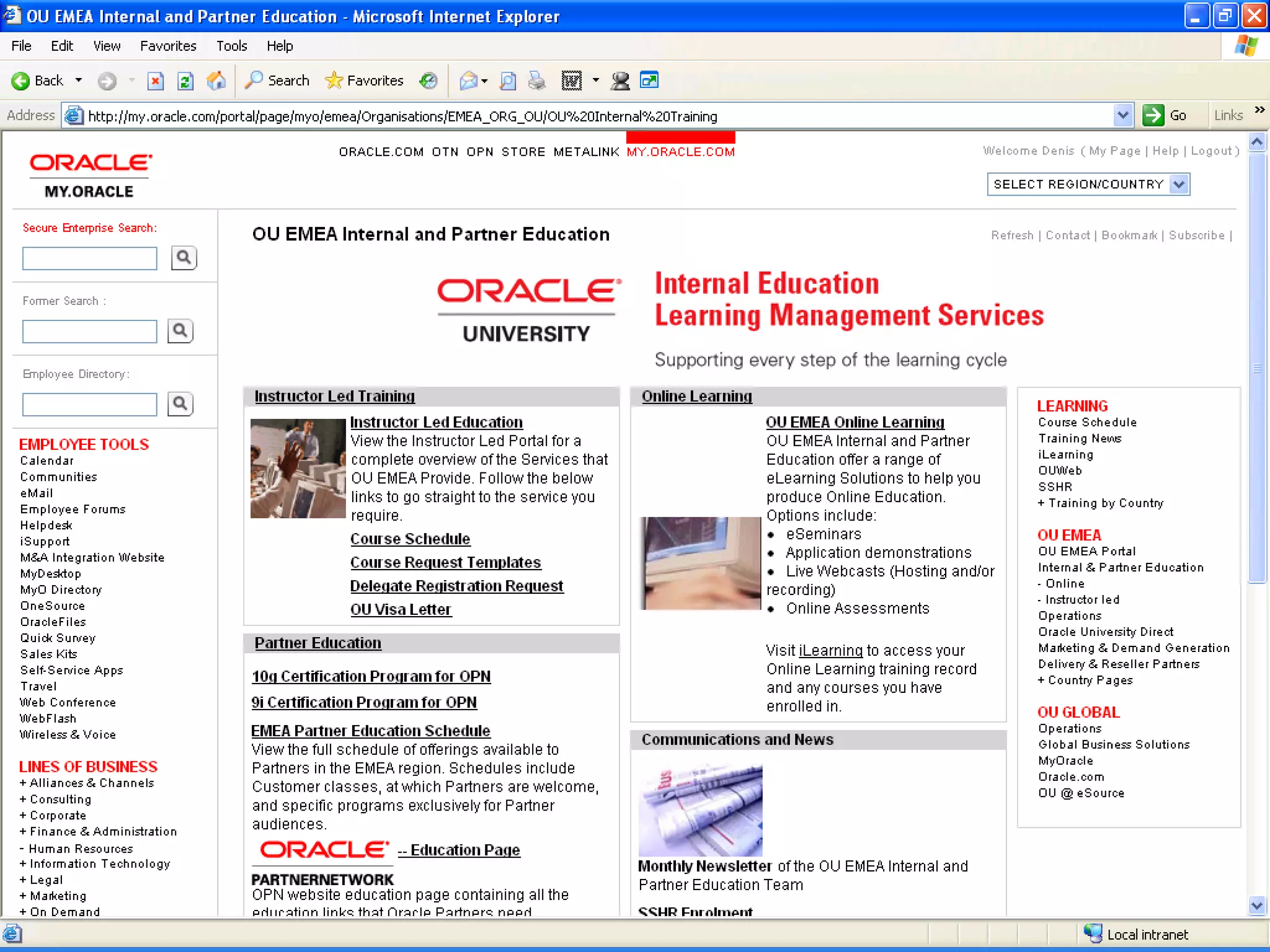Click the Refresh page toolbar icon
Viewport: 1270px width, 952px height.
point(185,81)
